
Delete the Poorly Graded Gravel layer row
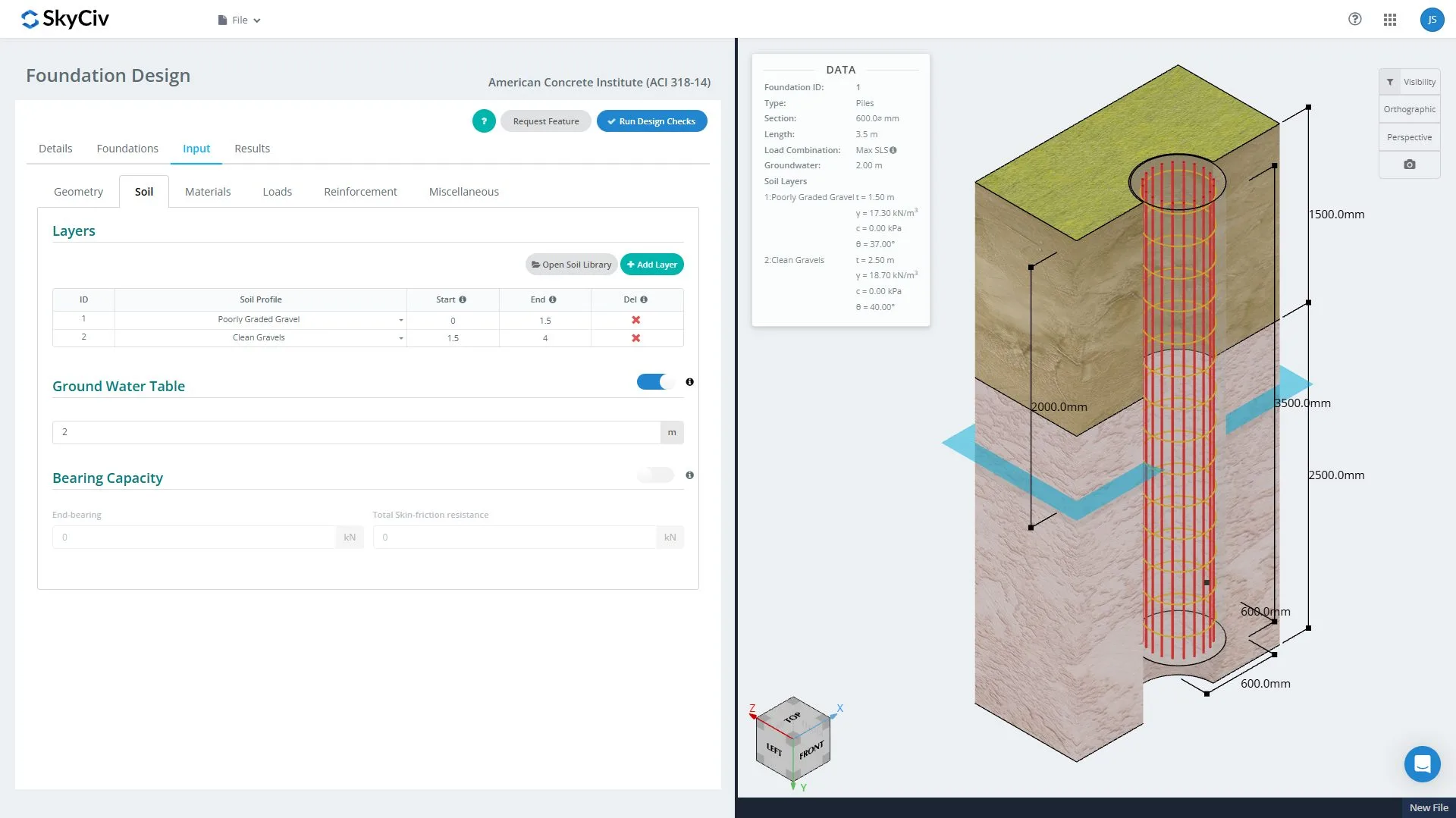[635, 320]
